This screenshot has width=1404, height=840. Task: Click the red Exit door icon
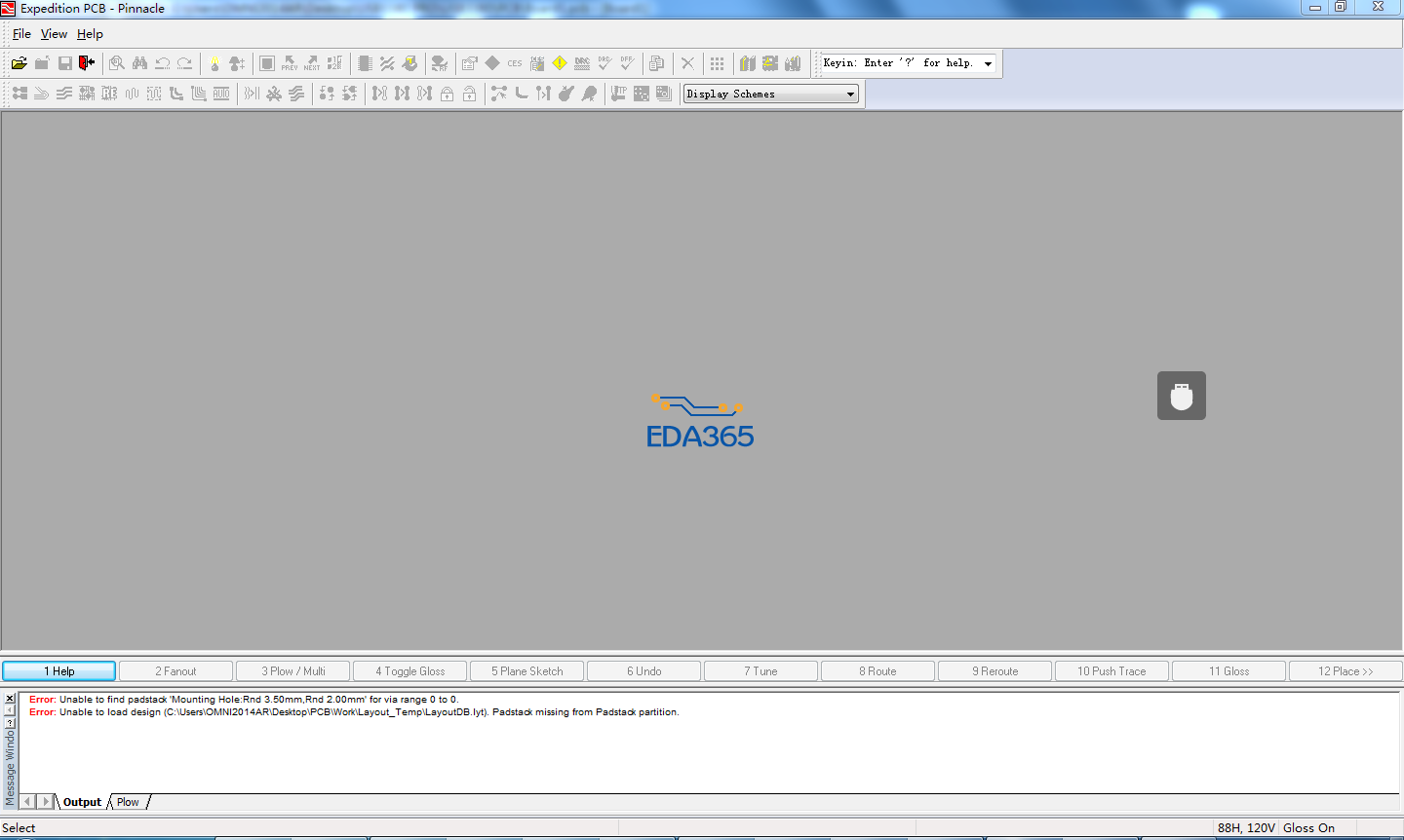click(87, 63)
